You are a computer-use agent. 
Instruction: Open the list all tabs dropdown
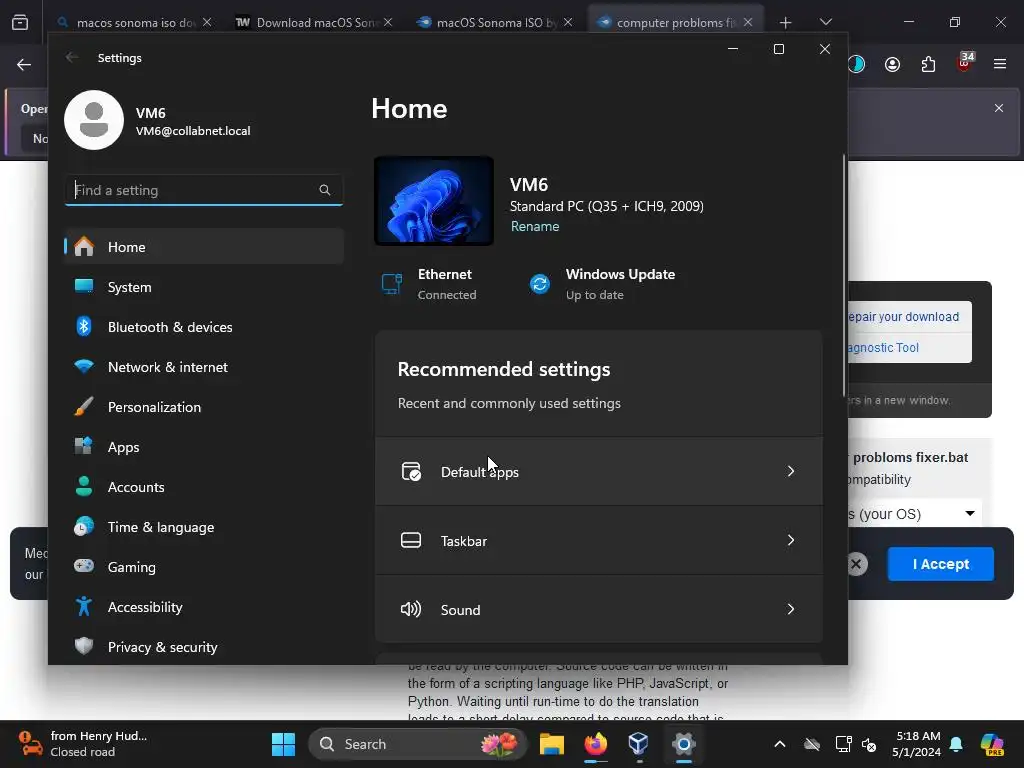825,22
